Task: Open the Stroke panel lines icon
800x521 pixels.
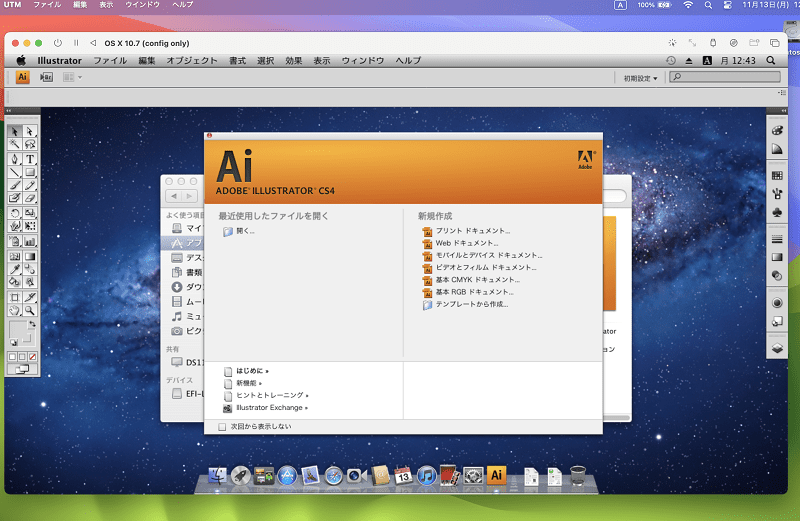Action: click(x=777, y=239)
